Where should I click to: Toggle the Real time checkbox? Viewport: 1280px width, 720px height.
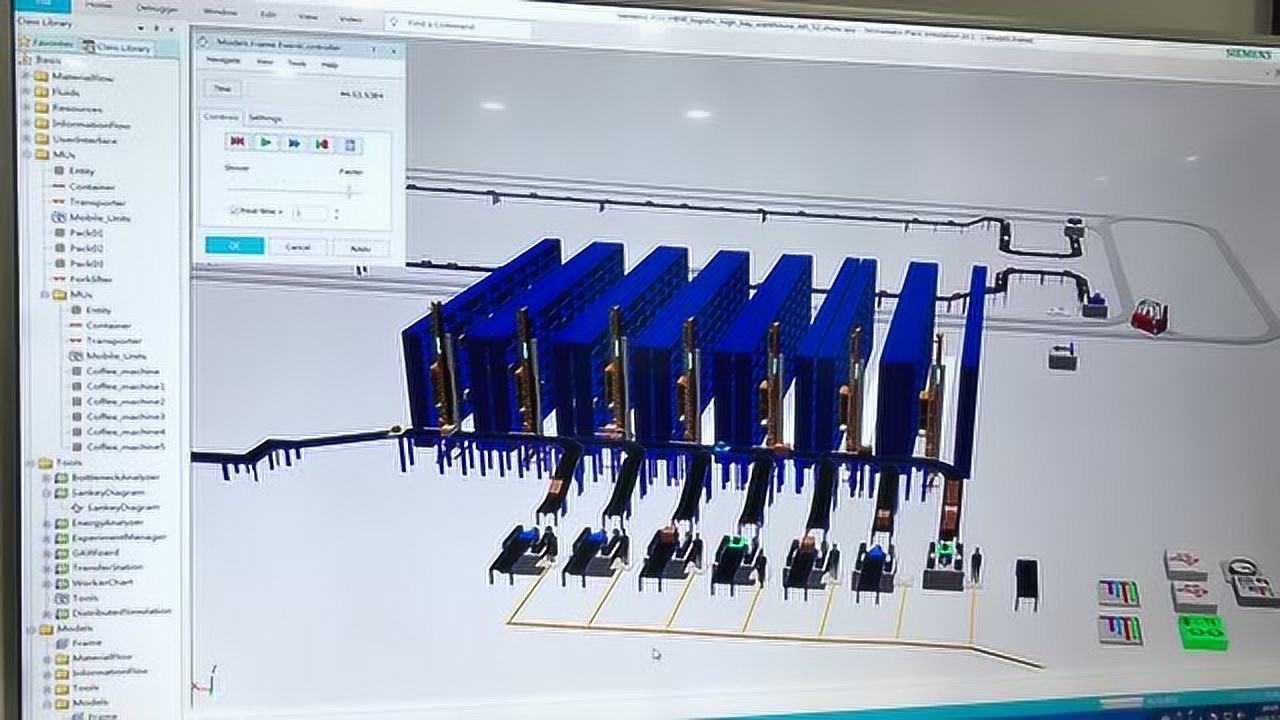click(x=235, y=211)
